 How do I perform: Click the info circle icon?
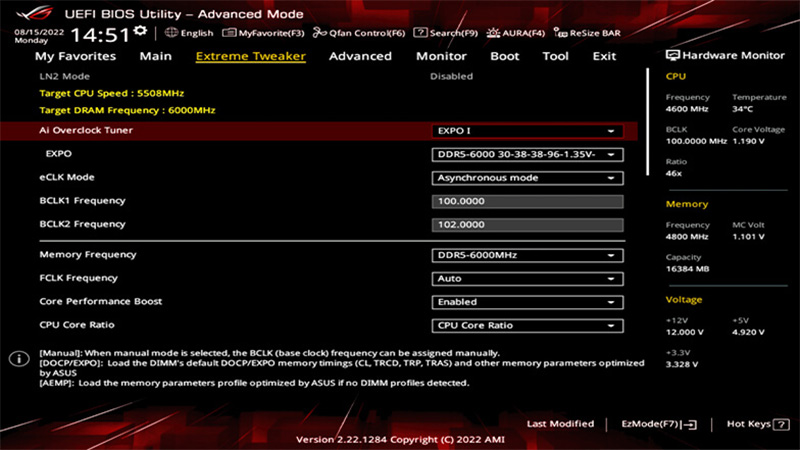[19, 359]
